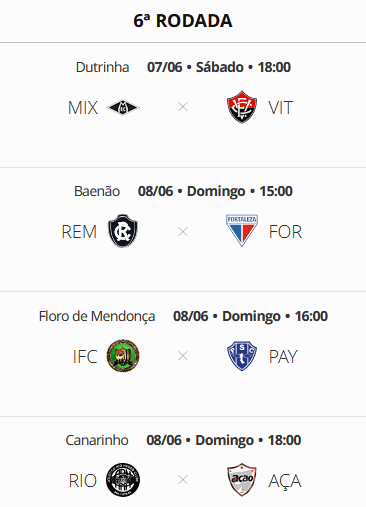366x507 pixels.
Task: Click the Vitória red-black shield crest
Action: [x=242, y=107]
